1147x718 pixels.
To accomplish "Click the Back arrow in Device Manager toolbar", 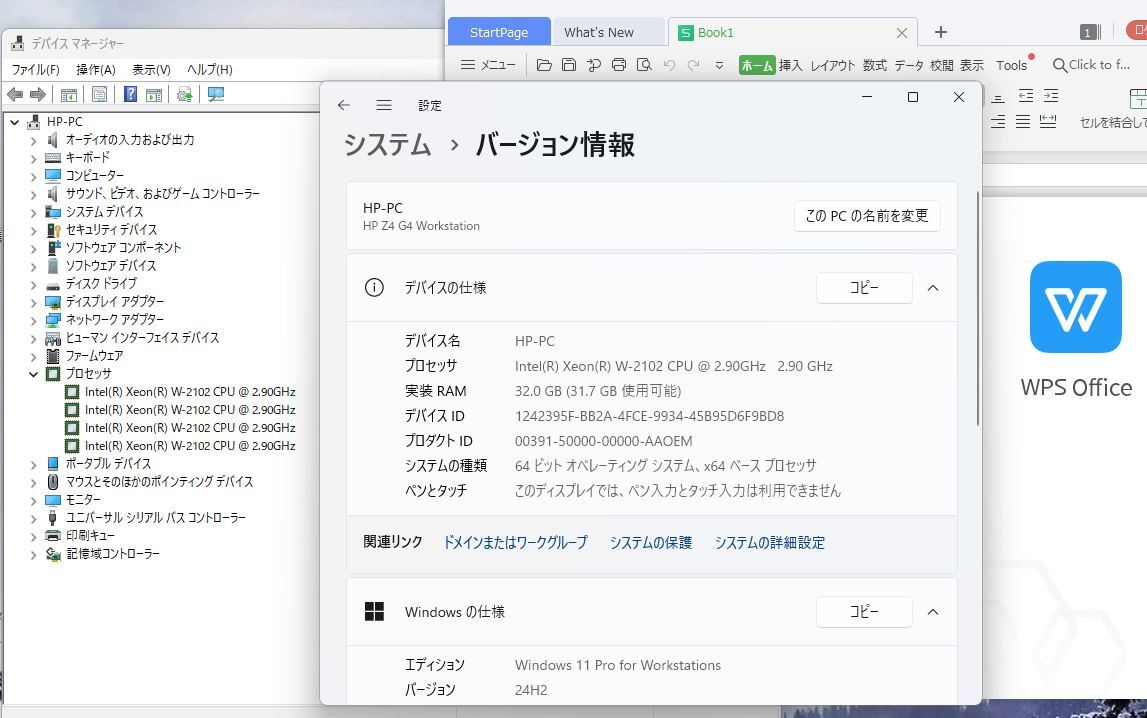I will [x=15, y=94].
